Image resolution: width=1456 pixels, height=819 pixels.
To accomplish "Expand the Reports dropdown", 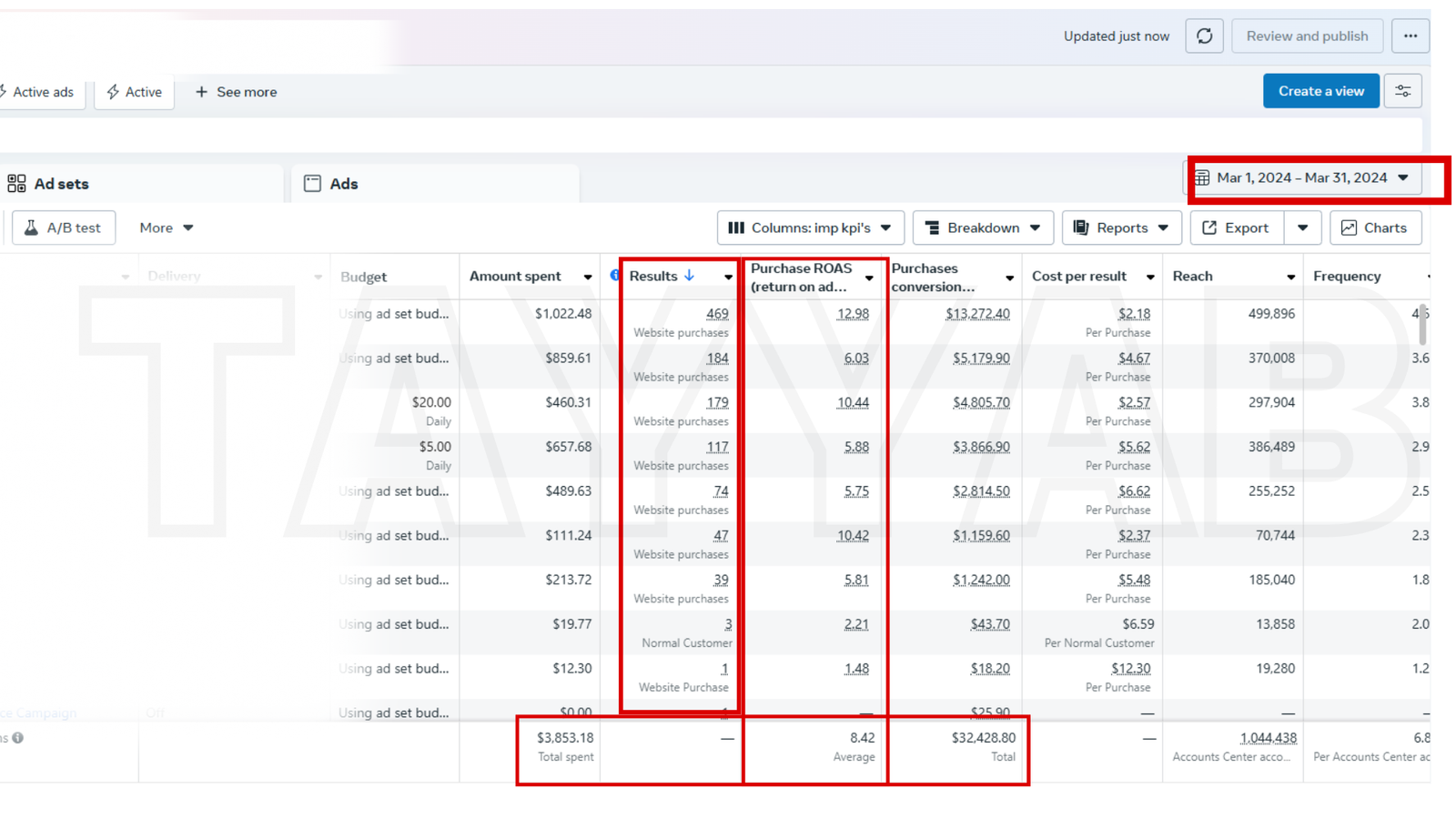I will point(1121,227).
